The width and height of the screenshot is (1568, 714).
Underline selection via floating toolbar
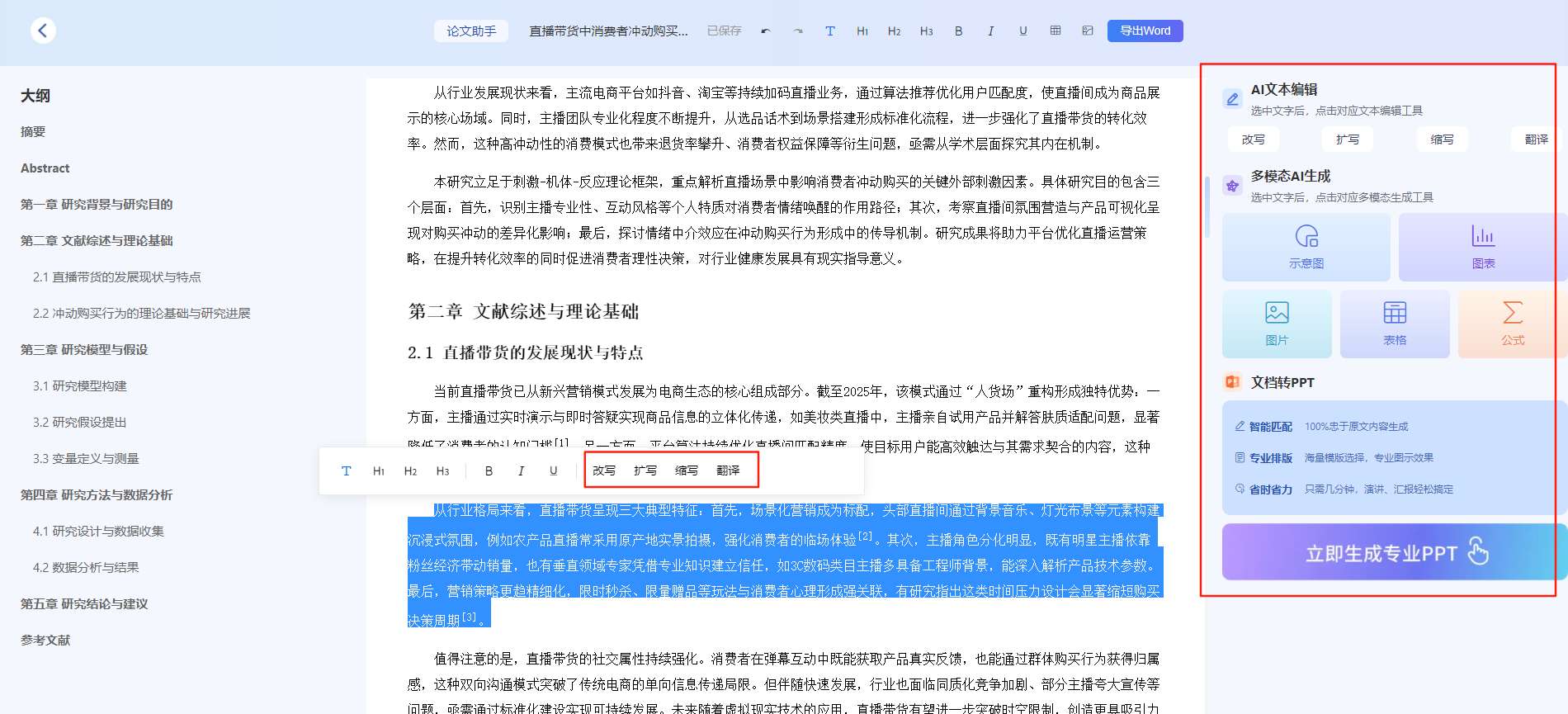[x=553, y=470]
